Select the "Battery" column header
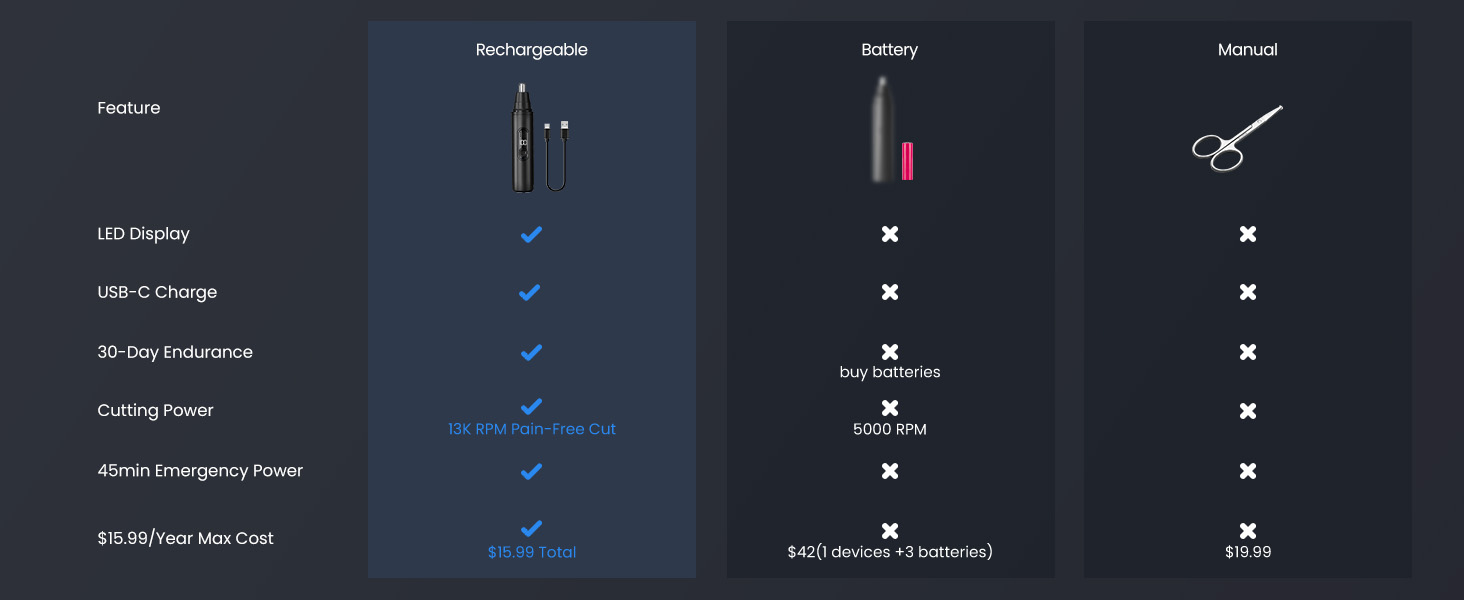 (889, 50)
